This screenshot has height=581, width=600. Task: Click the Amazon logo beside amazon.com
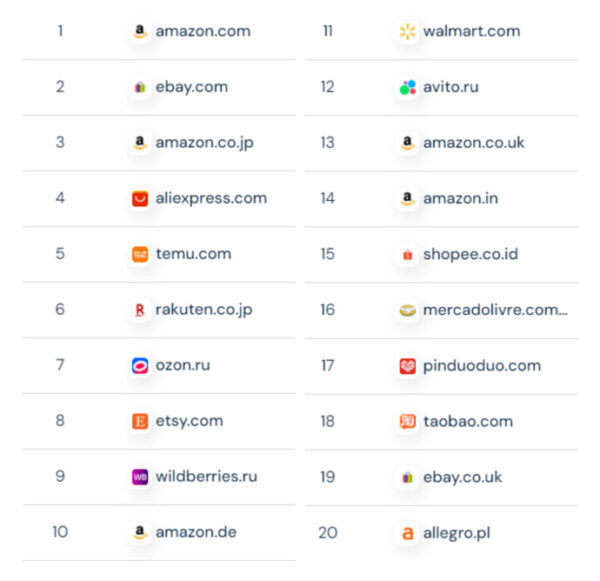[x=140, y=31]
